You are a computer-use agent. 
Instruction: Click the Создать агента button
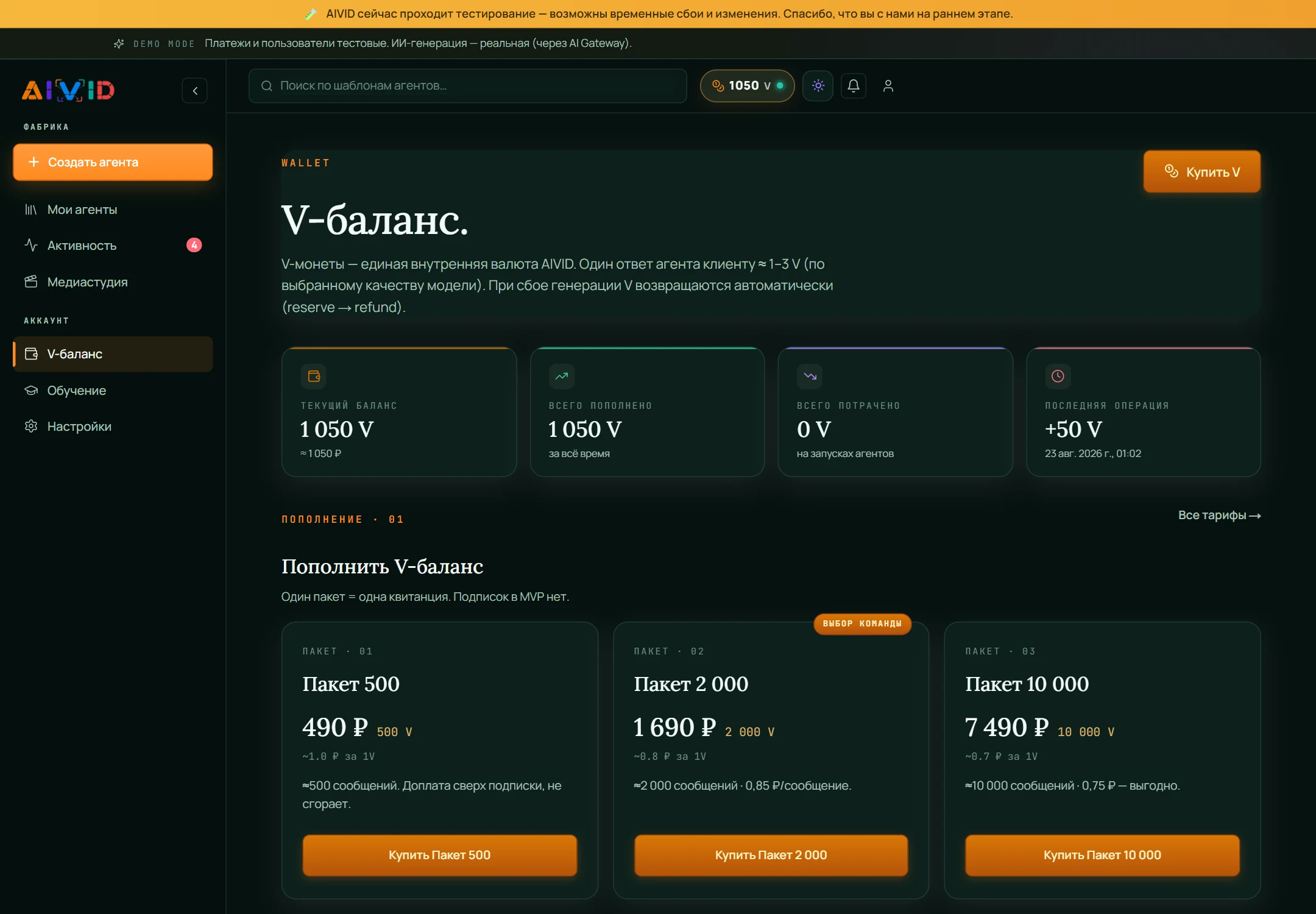(x=113, y=162)
